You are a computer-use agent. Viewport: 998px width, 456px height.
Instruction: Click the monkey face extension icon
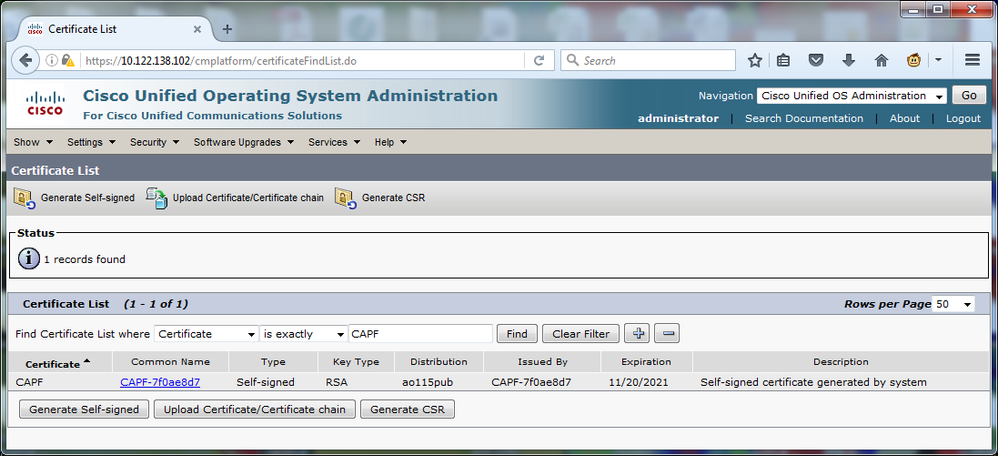pyautogui.click(x=915, y=61)
